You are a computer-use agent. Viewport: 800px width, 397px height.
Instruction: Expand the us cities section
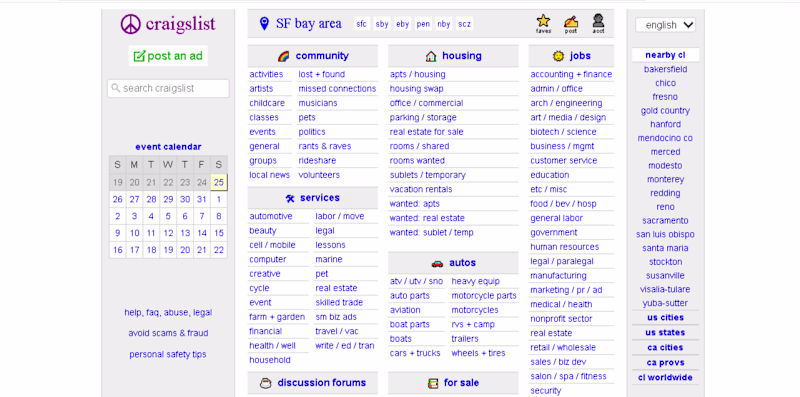coord(665,317)
